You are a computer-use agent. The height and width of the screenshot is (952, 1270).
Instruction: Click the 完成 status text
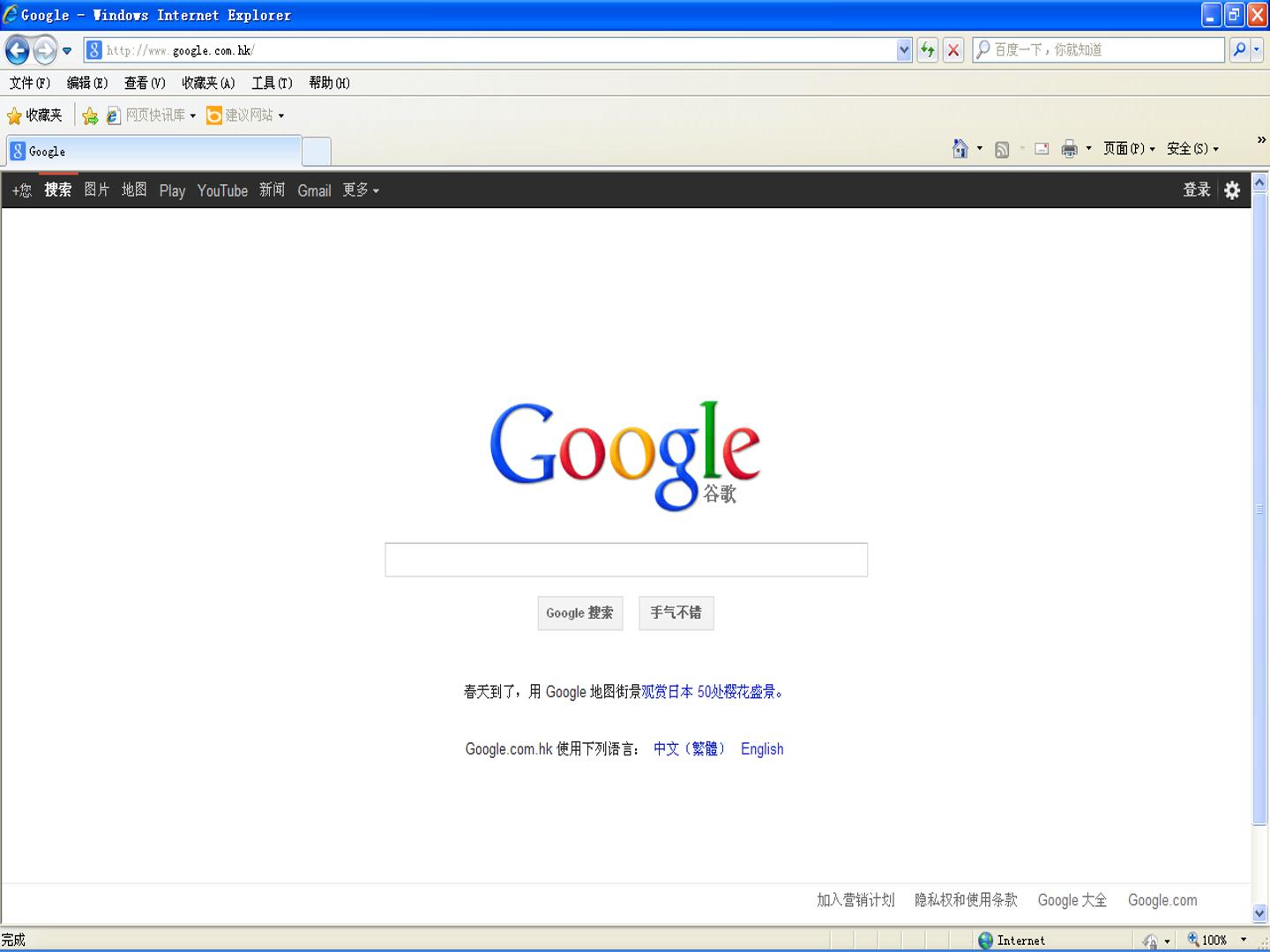[x=13, y=941]
